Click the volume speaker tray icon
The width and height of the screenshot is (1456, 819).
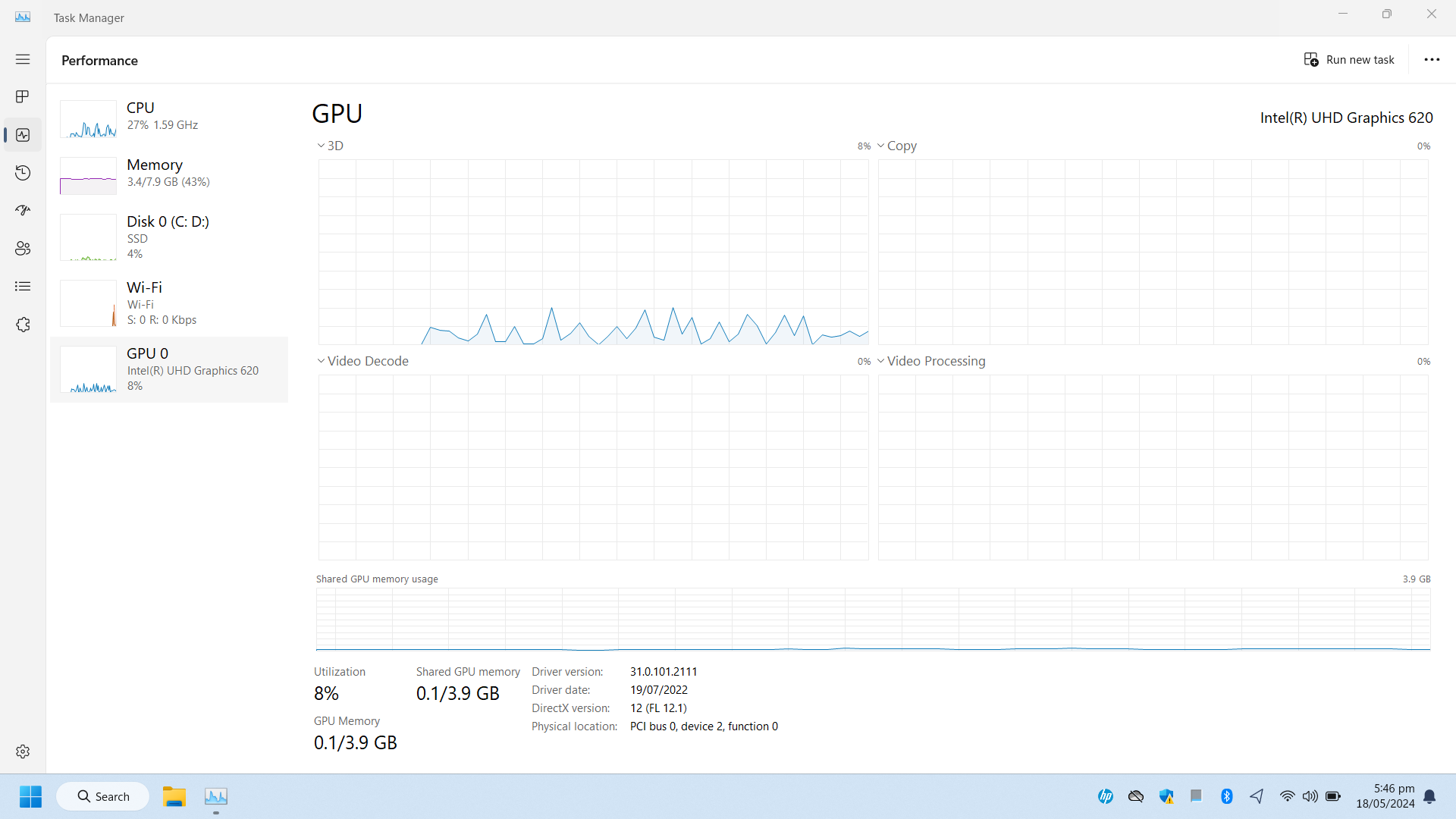click(1310, 796)
